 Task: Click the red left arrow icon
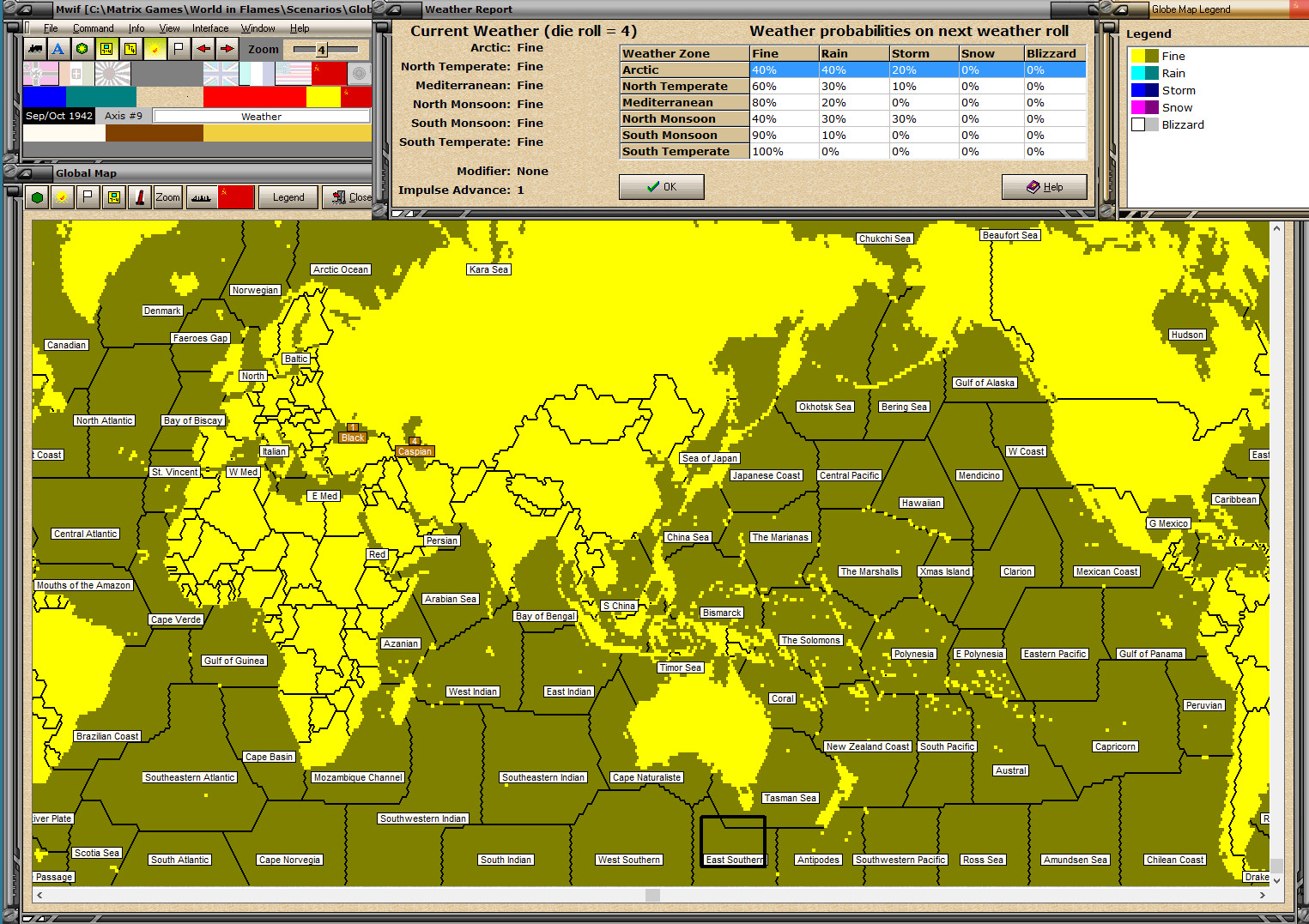click(x=203, y=49)
